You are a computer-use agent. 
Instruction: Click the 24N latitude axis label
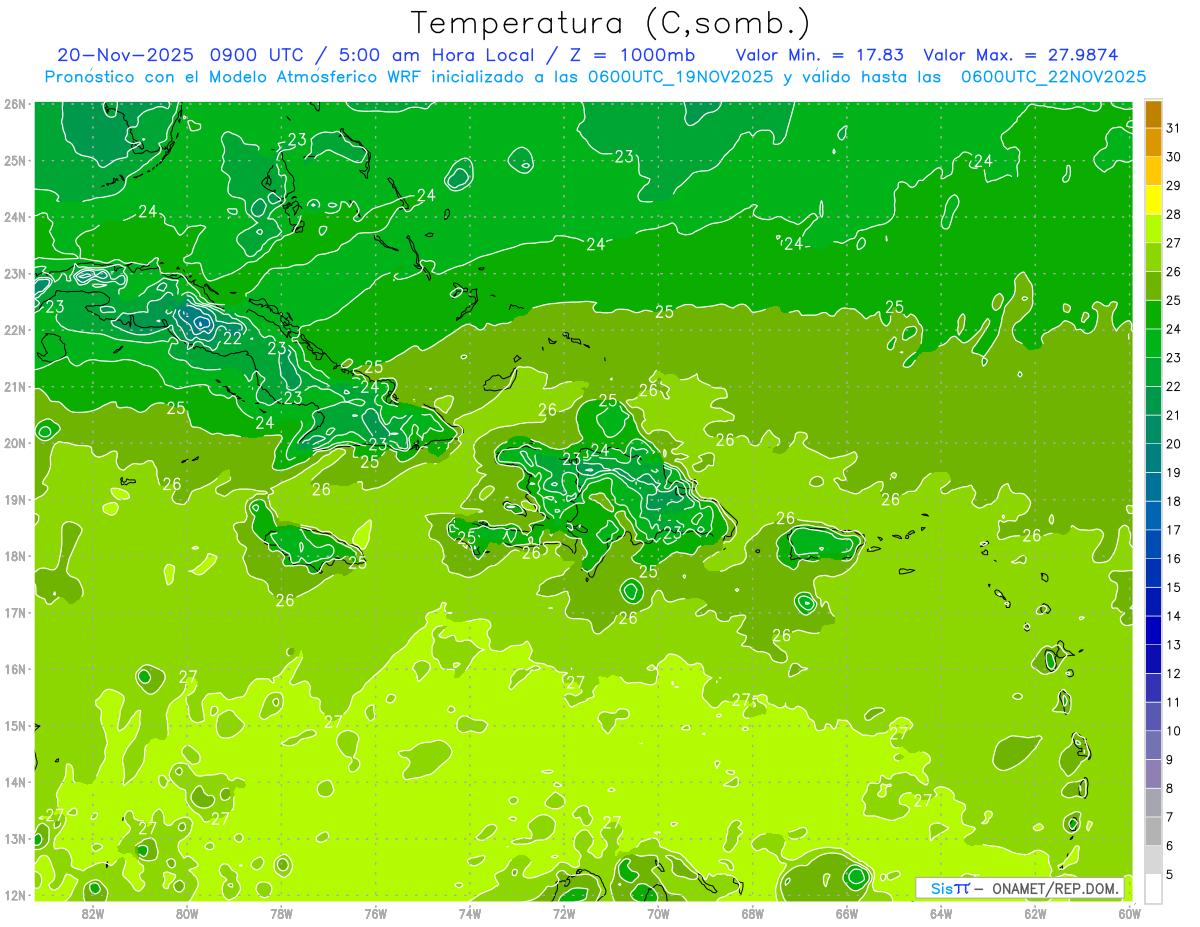click(16, 217)
